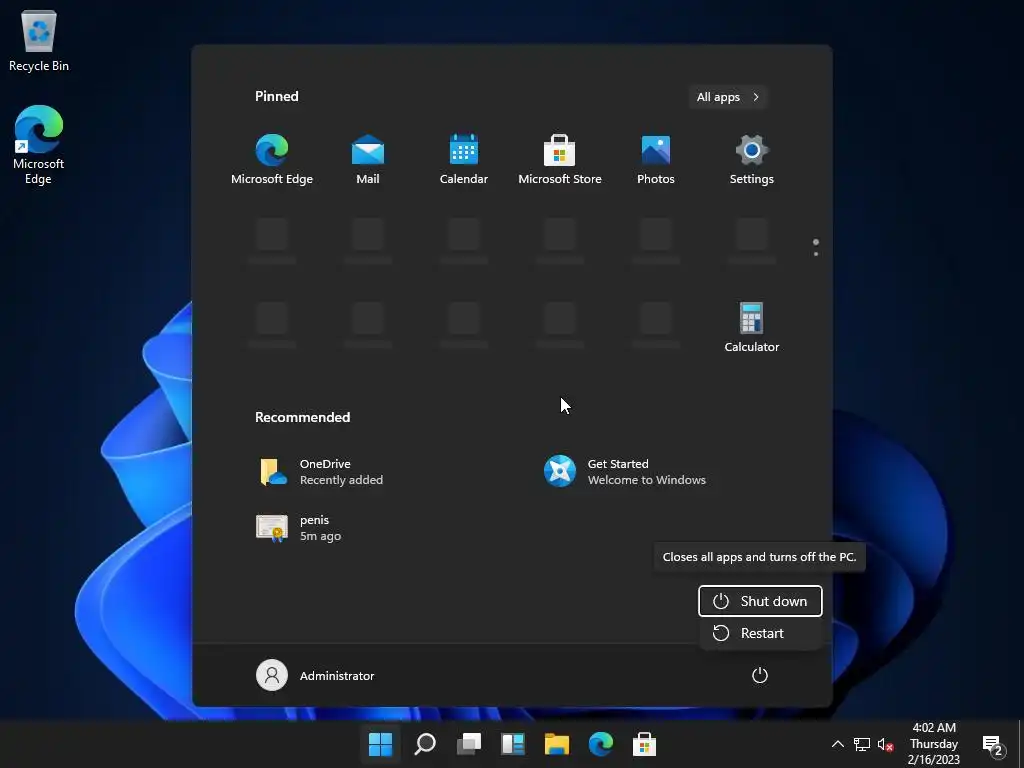The image size is (1024, 768).
Task: Select Recycle Bin on the desktop
Action: (39, 40)
